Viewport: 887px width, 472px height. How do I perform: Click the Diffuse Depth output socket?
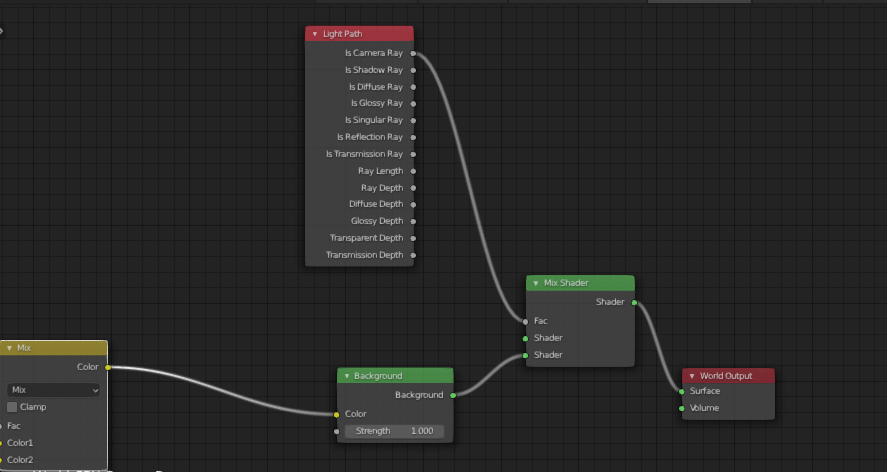(x=414, y=204)
